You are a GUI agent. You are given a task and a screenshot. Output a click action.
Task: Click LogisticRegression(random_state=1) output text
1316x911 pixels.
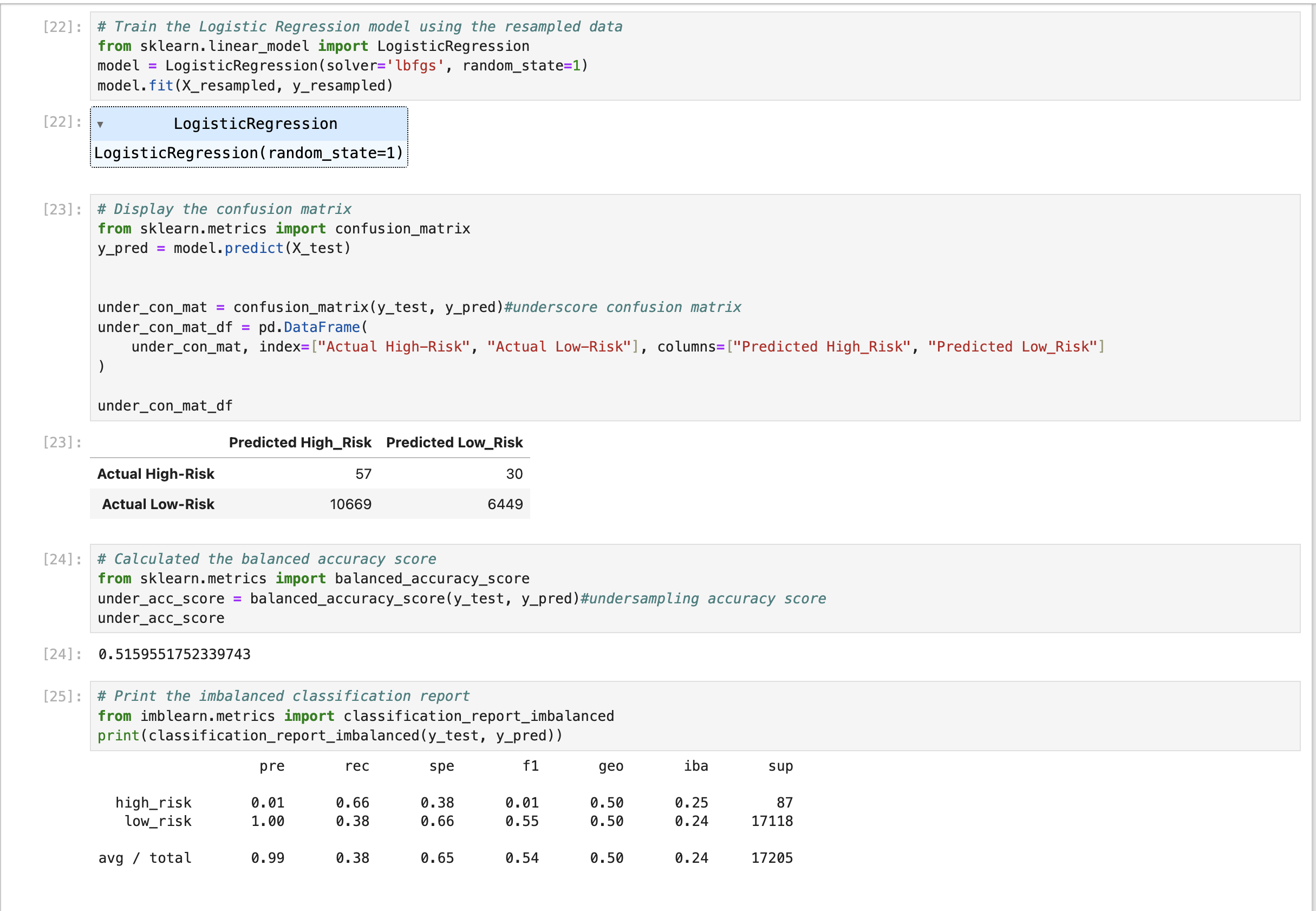pos(249,153)
